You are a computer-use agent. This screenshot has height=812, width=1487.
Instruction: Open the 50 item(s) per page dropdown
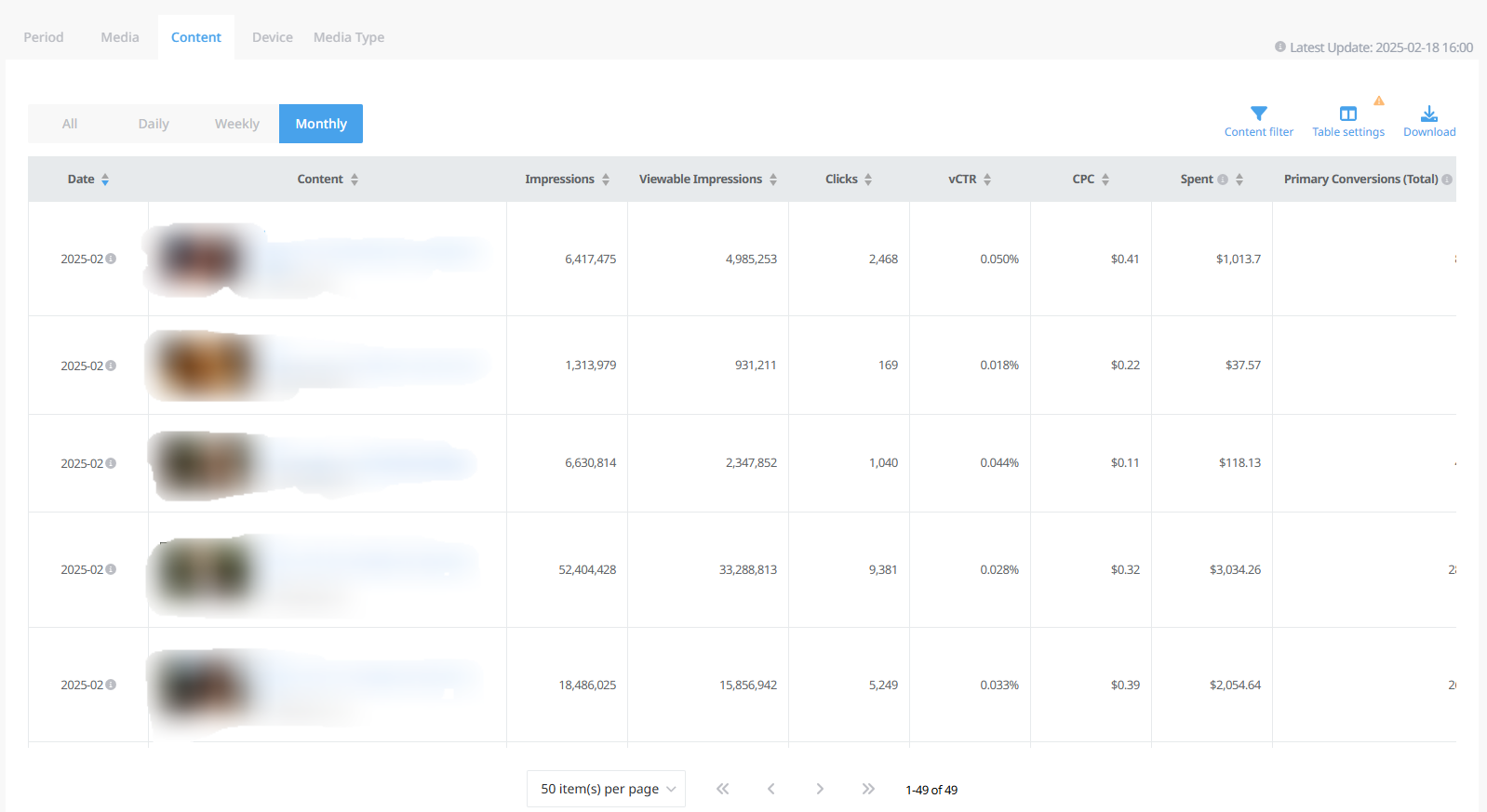point(606,789)
